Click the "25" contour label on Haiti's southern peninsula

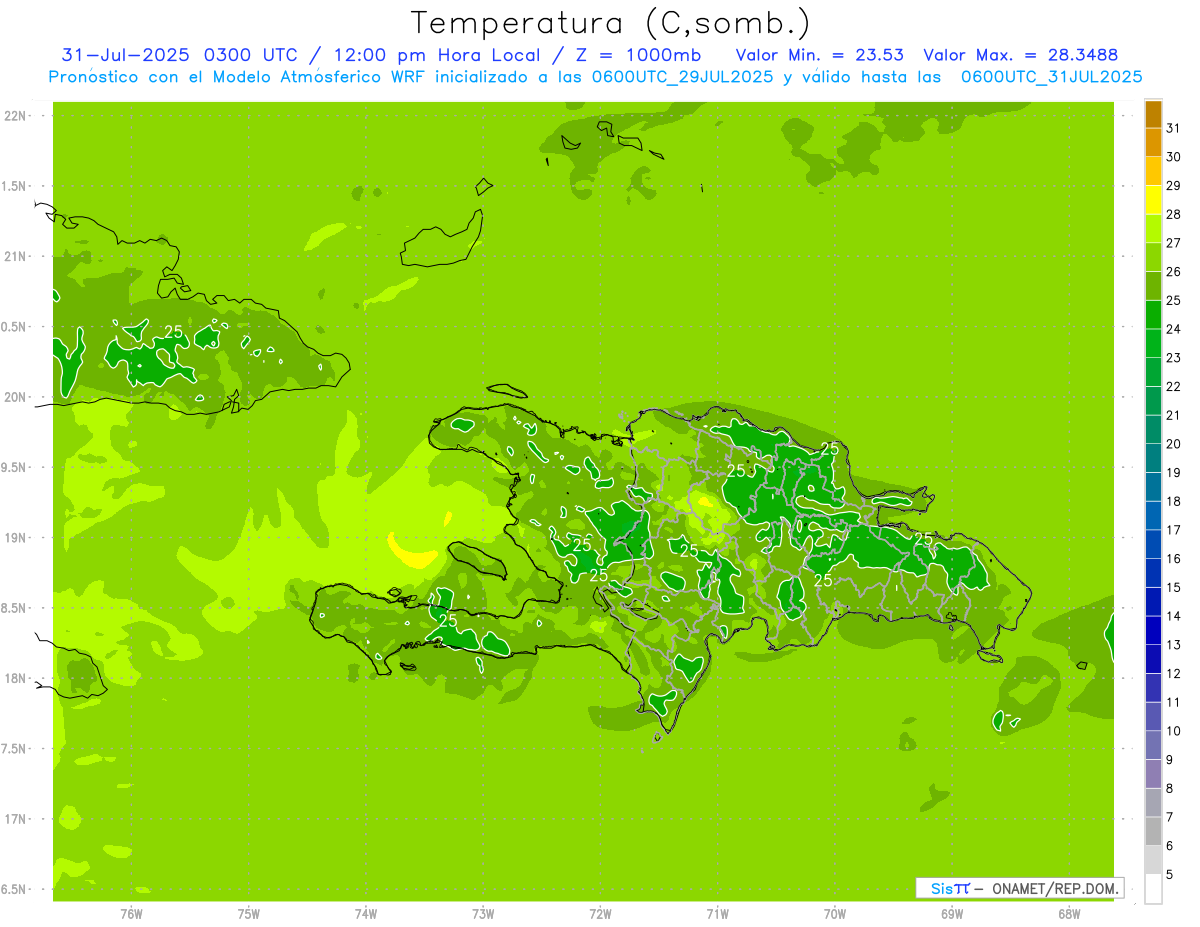tap(448, 620)
